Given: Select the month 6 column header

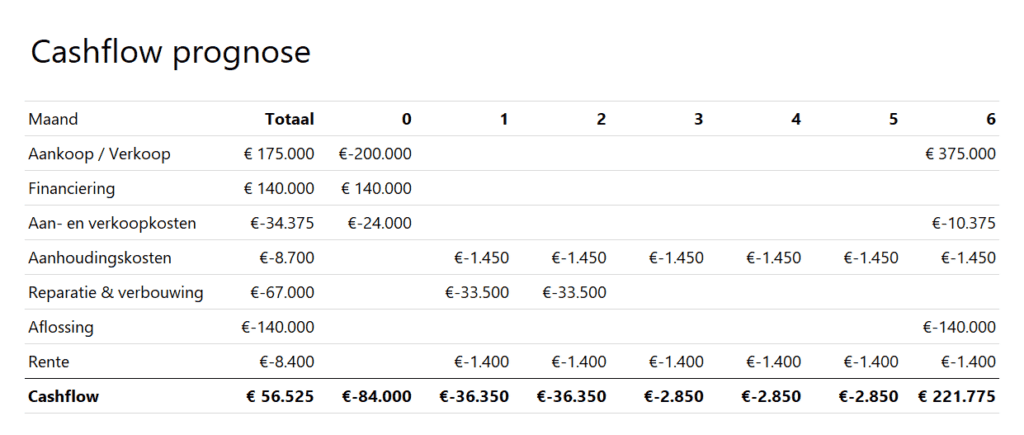Looking at the screenshot, I should click(990, 119).
